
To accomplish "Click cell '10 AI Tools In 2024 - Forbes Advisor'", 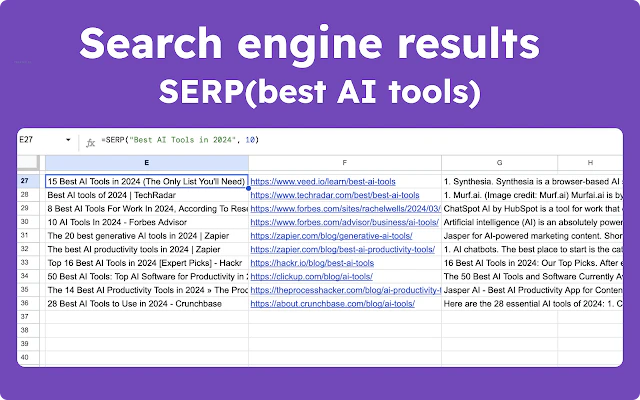I will click(x=147, y=222).
